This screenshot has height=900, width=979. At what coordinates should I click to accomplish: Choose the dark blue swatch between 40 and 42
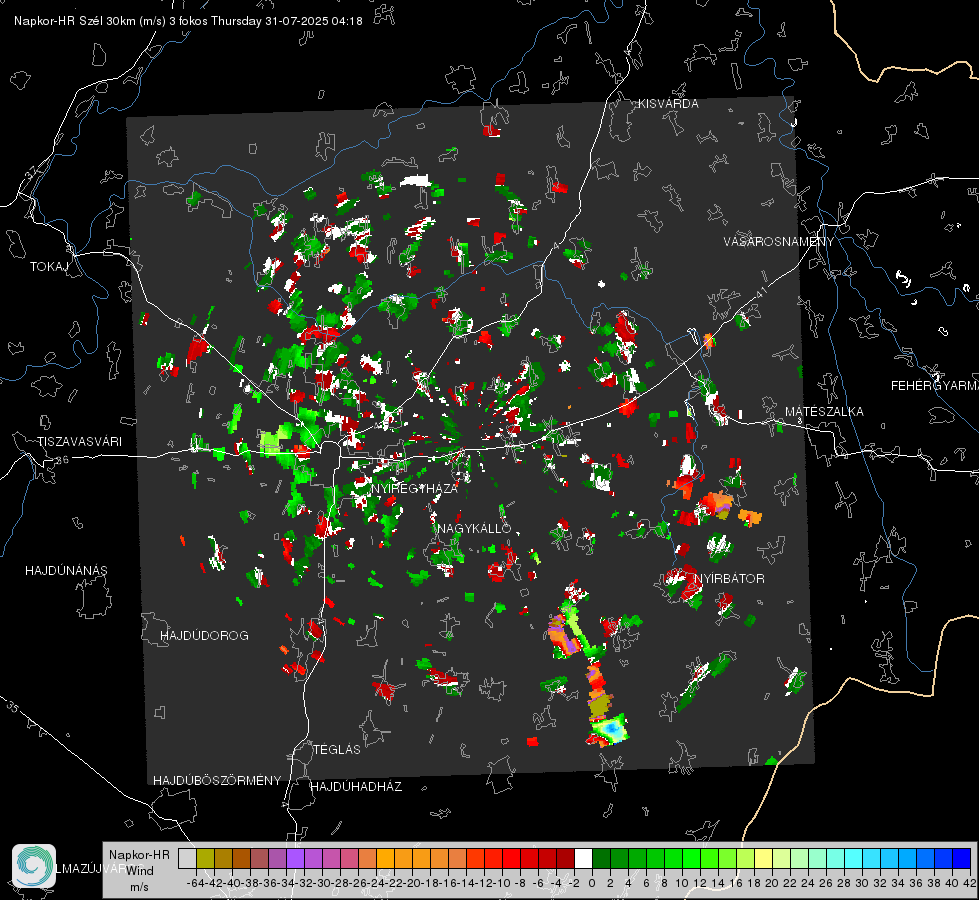962,859
